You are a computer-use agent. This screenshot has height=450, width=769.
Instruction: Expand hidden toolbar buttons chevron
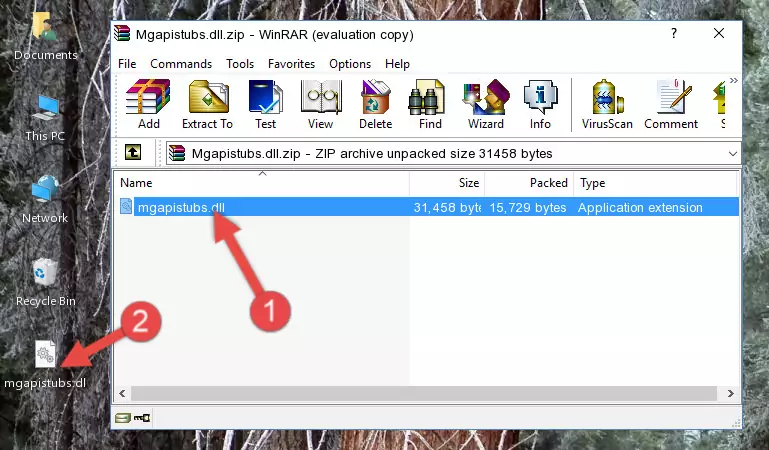coord(733,81)
